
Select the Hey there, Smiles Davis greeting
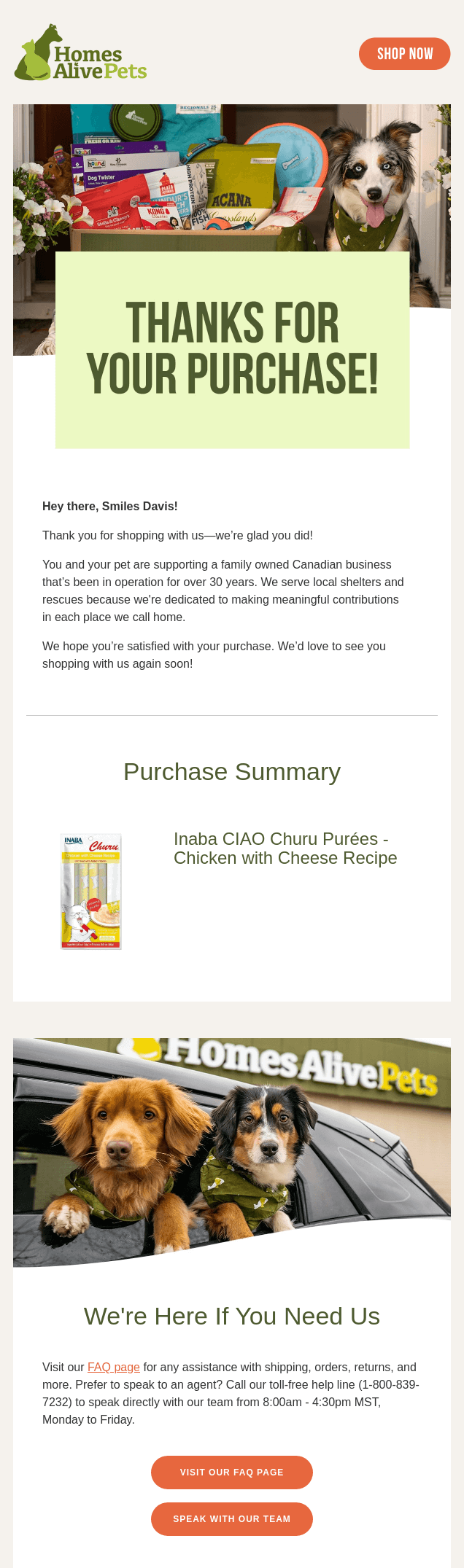(x=110, y=506)
